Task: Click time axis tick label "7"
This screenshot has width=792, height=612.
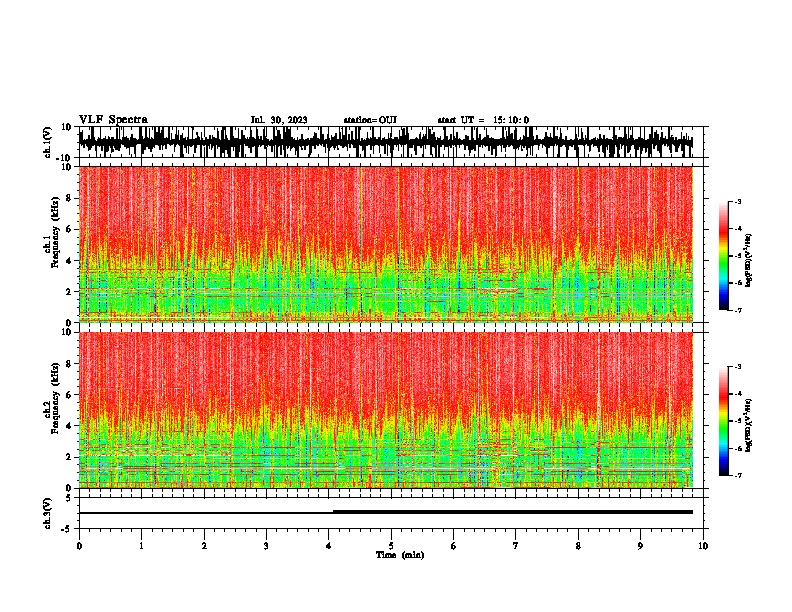Action: tap(516, 546)
